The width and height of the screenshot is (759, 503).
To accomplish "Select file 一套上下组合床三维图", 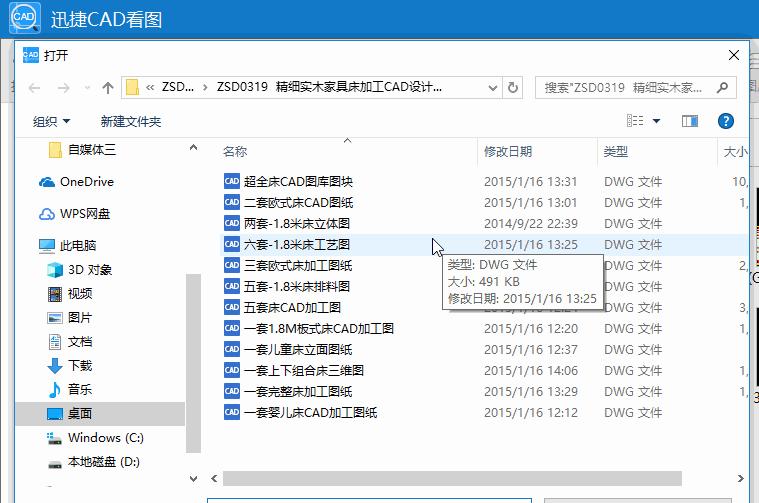I will pyautogui.click(x=304, y=370).
